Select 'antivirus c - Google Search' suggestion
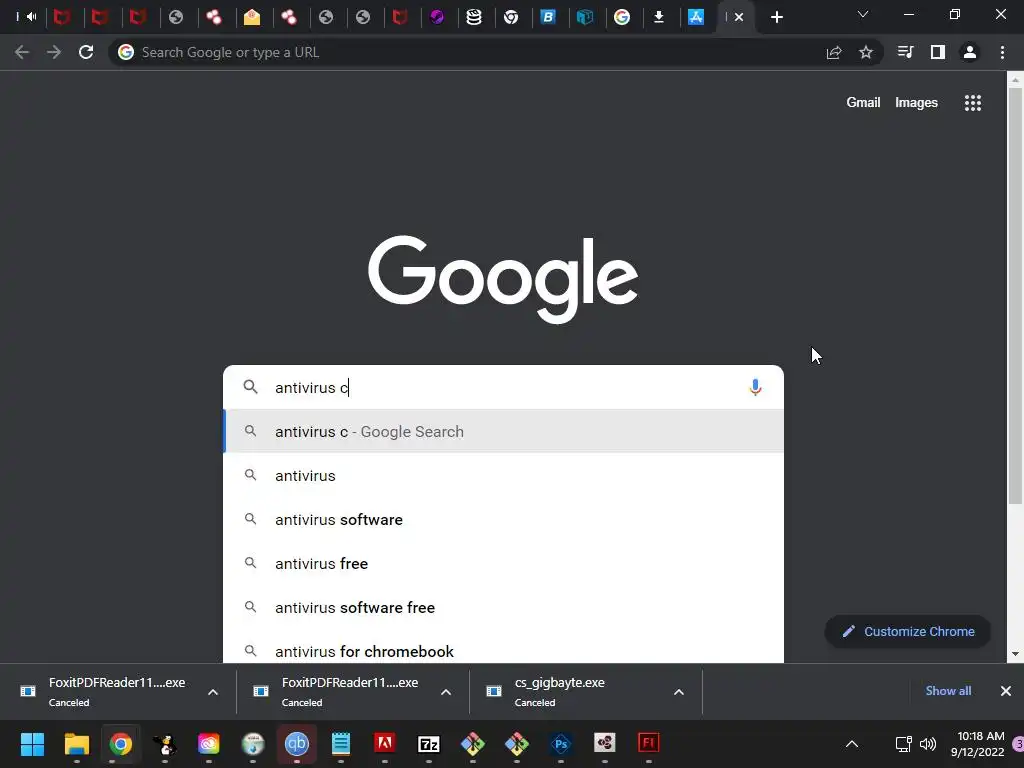The image size is (1024, 768). 503,432
